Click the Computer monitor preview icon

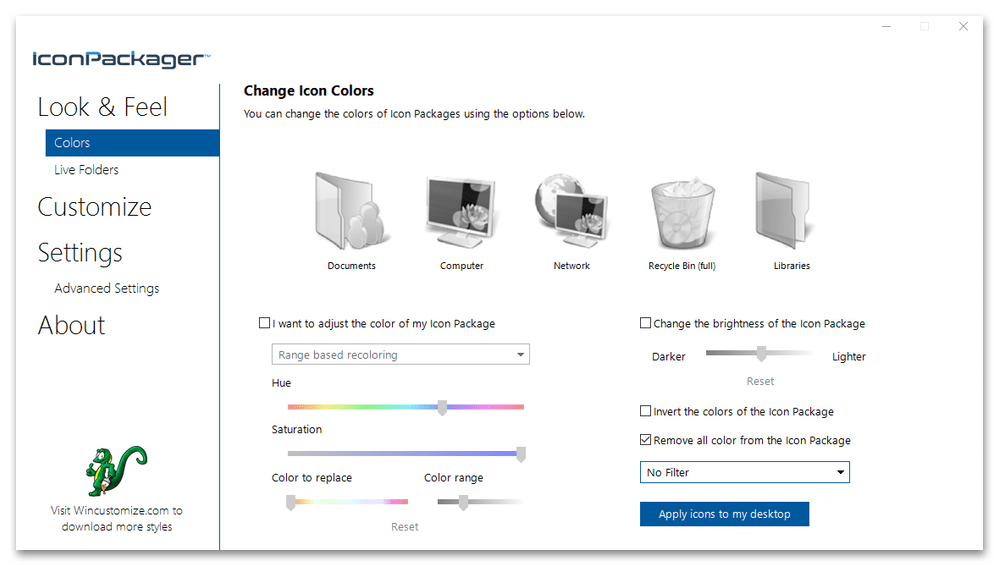tap(461, 211)
